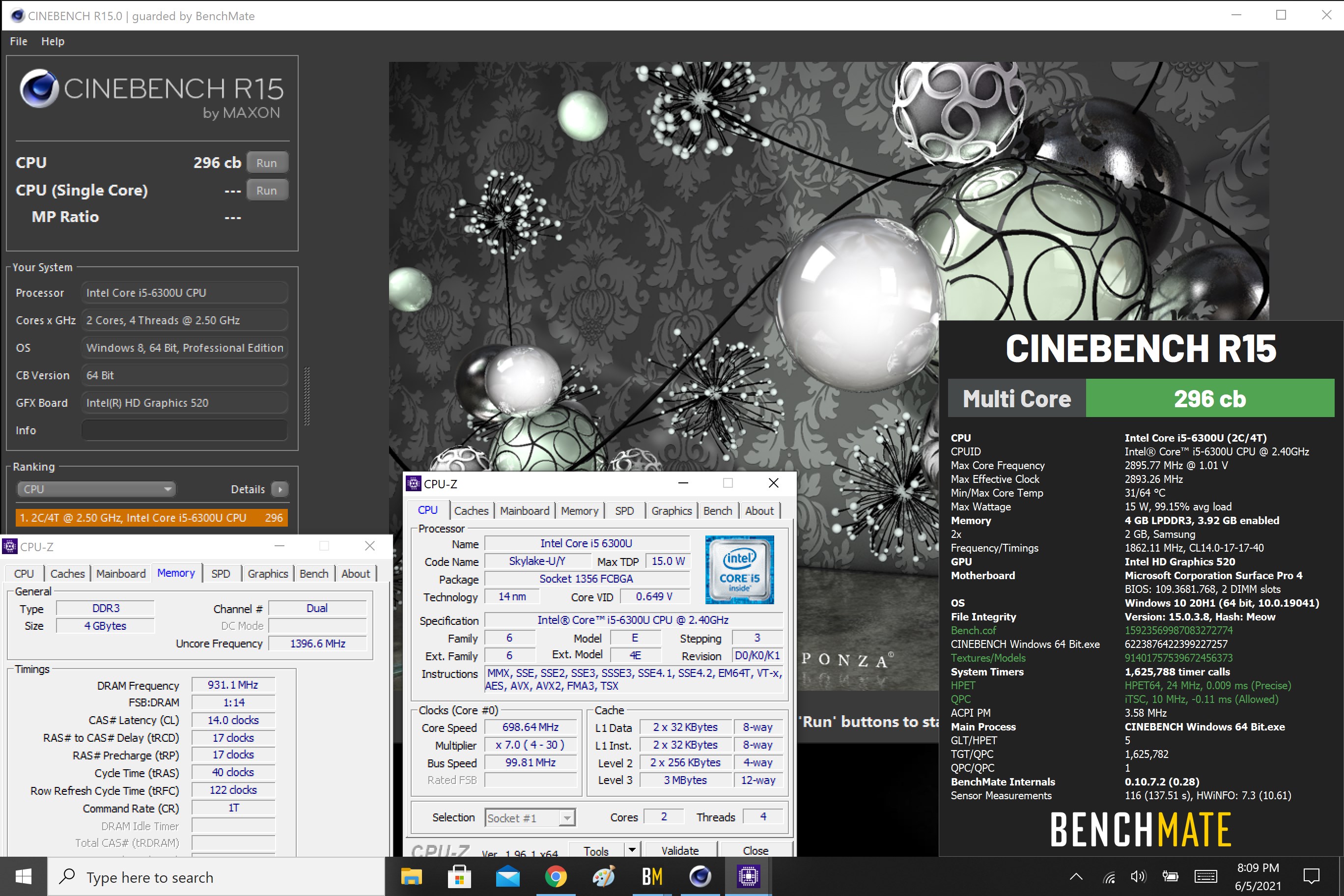Open the File menu in Cinebench
This screenshot has height=896, width=1344.
[18, 41]
